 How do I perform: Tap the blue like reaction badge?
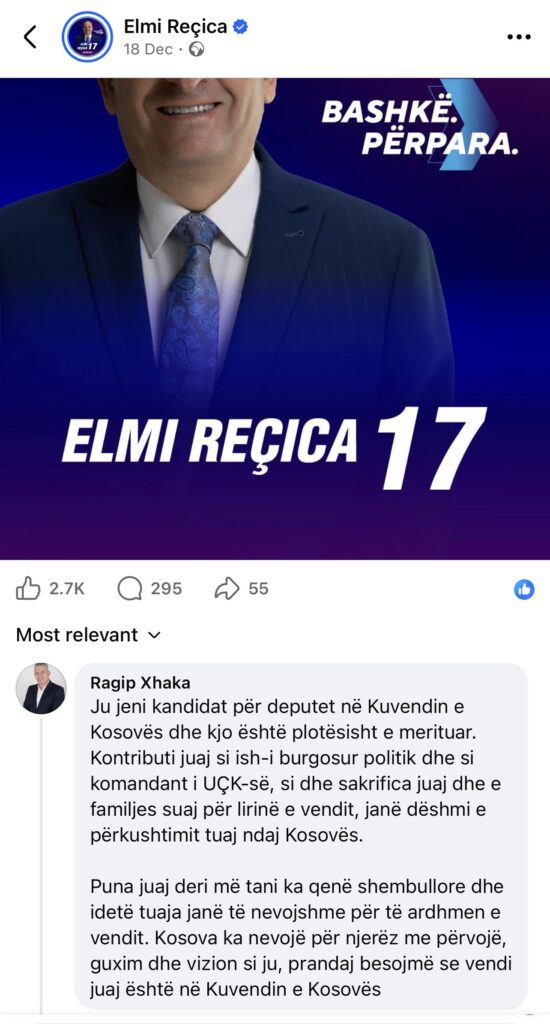tap(524, 590)
